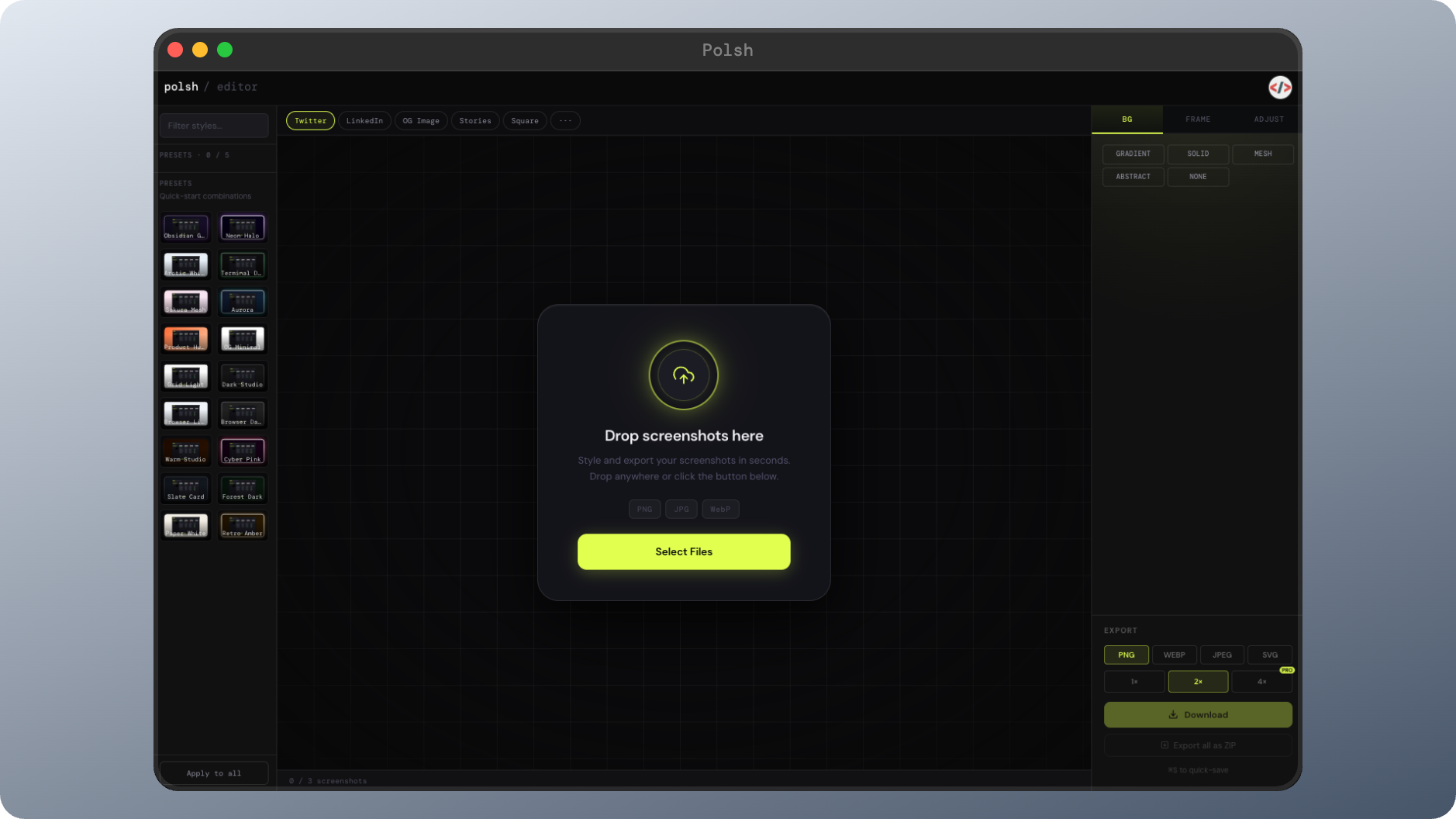This screenshot has width=1456, height=819.
Task: Select the Square size option
Action: [525, 121]
